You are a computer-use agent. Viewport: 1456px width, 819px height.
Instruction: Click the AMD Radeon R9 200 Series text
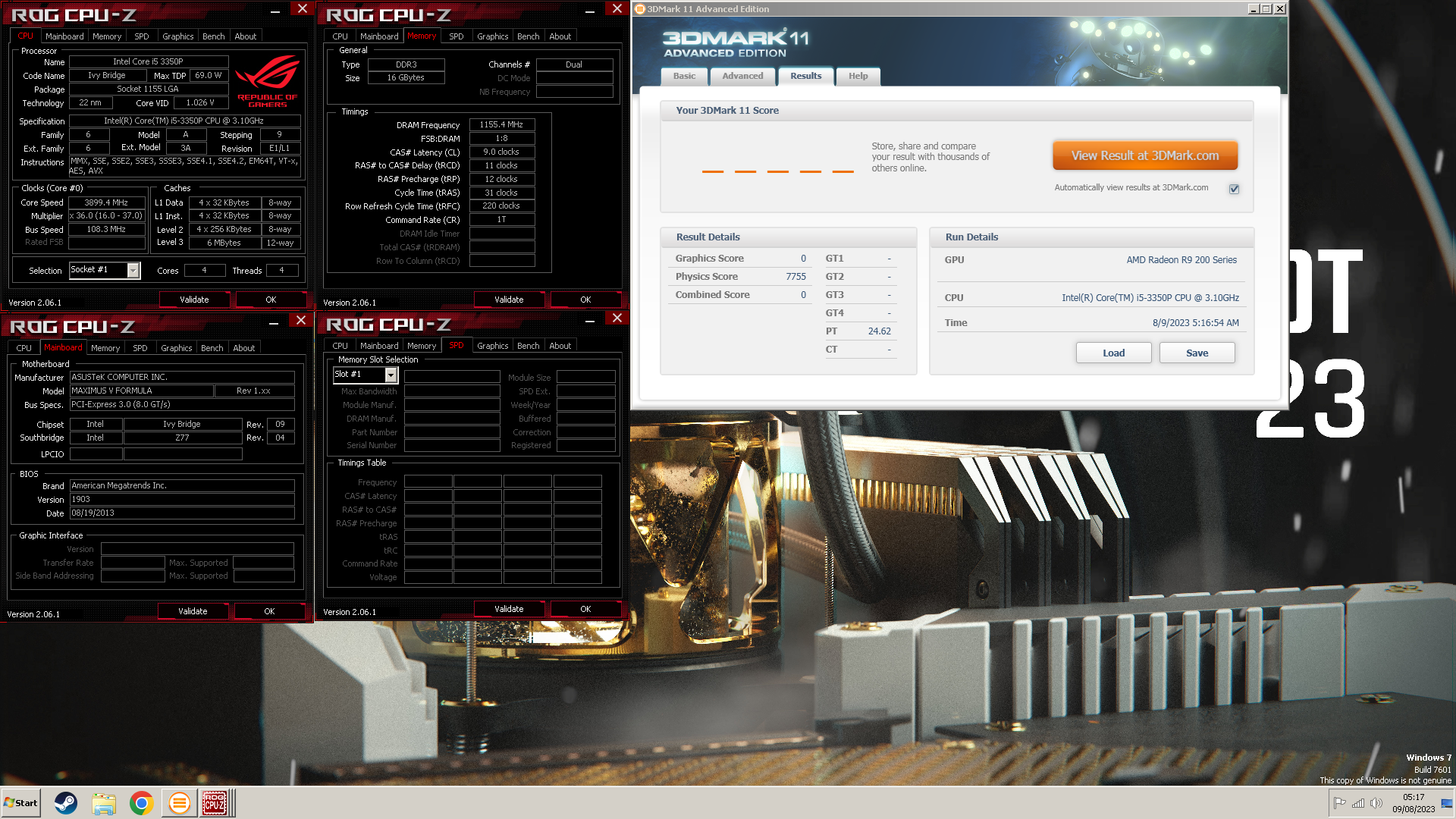point(1181,260)
